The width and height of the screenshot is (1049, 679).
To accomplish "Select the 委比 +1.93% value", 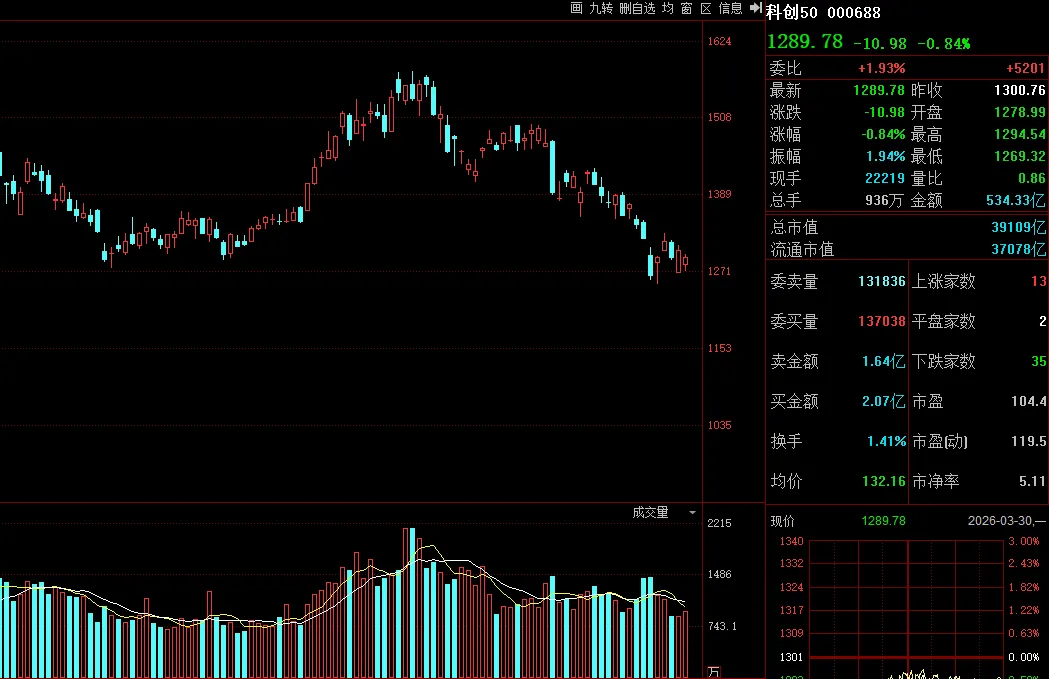I will [881, 68].
